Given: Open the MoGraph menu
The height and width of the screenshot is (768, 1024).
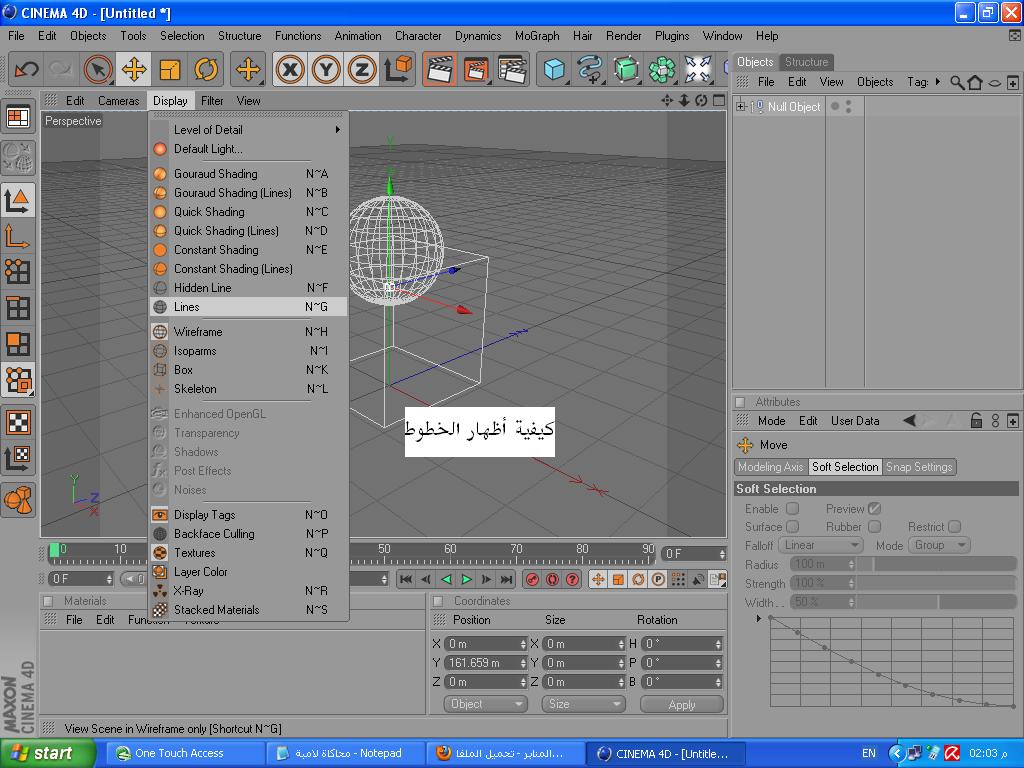Looking at the screenshot, I should click(537, 36).
